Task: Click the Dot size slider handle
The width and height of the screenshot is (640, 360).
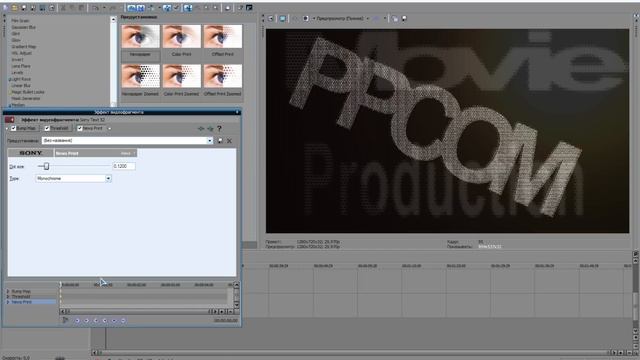Action: pyautogui.click(x=47, y=166)
